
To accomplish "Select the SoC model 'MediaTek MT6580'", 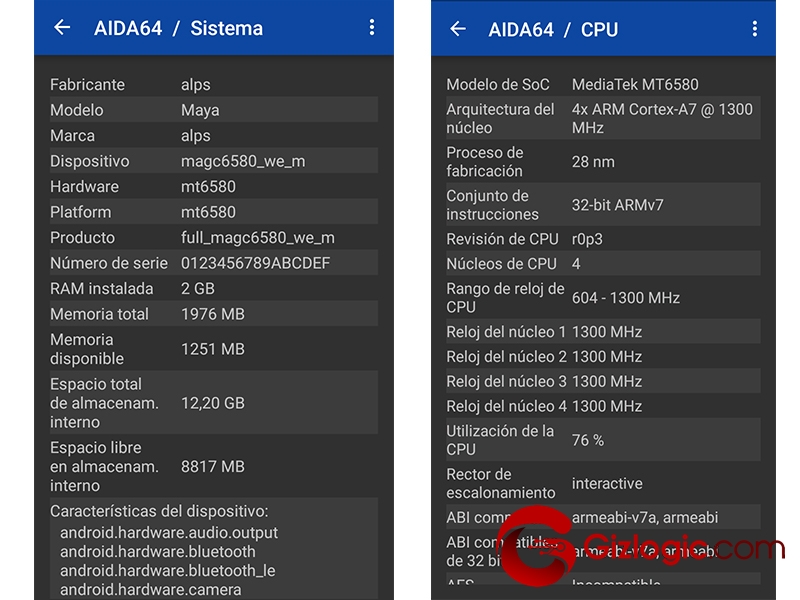I will [x=635, y=85].
